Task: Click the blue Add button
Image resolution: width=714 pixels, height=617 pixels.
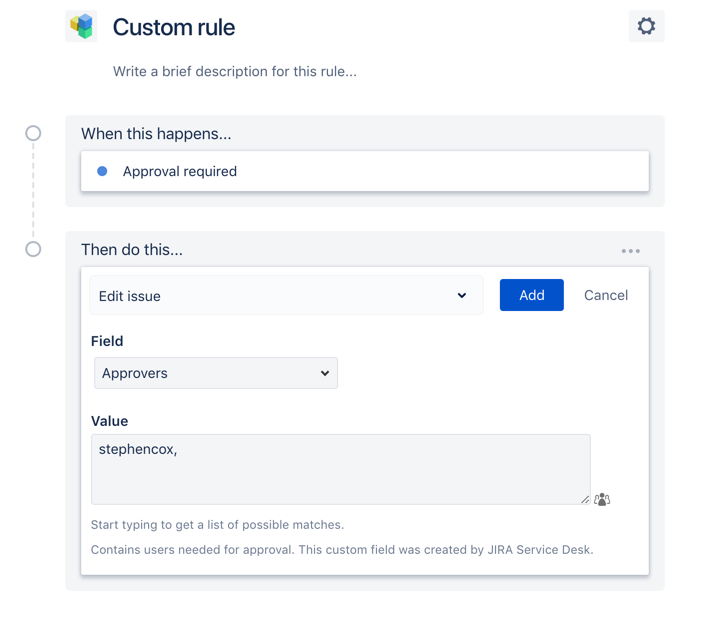Action: tap(531, 295)
